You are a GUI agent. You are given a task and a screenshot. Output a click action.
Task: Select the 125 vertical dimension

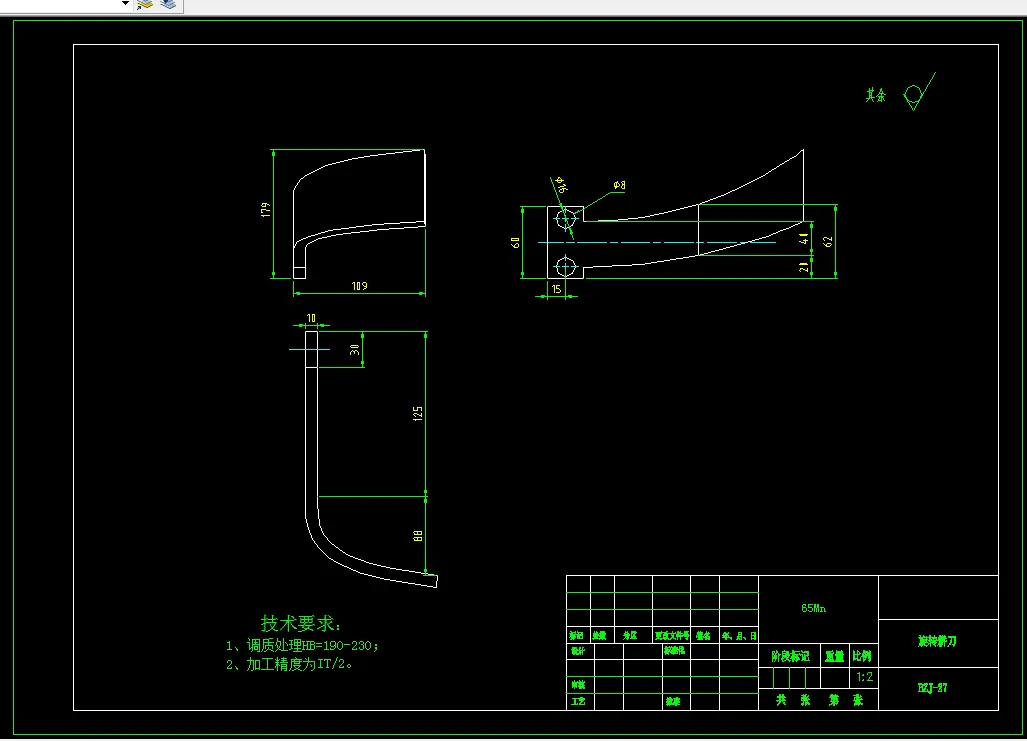pos(418,413)
